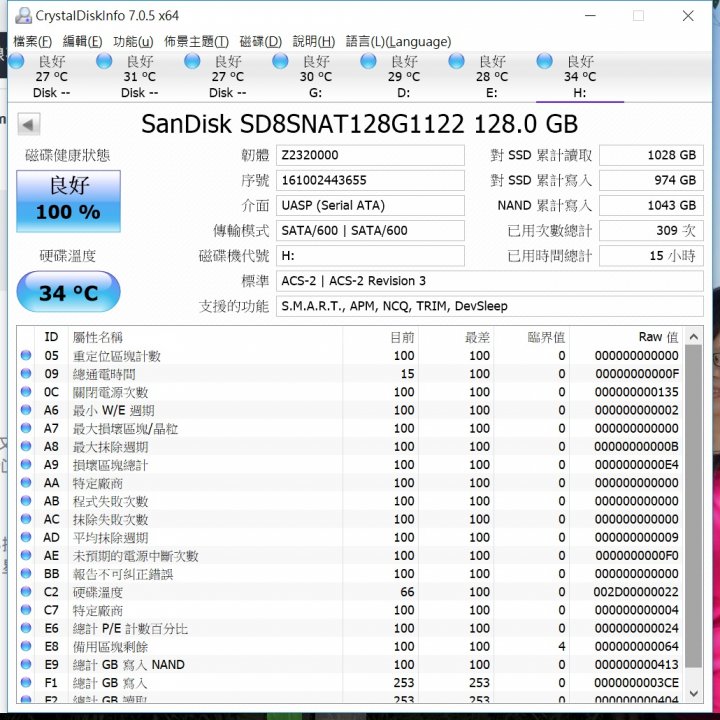Click the blue status orb of D: disk
Viewport: 720px width, 720px height.
(x=368, y=61)
